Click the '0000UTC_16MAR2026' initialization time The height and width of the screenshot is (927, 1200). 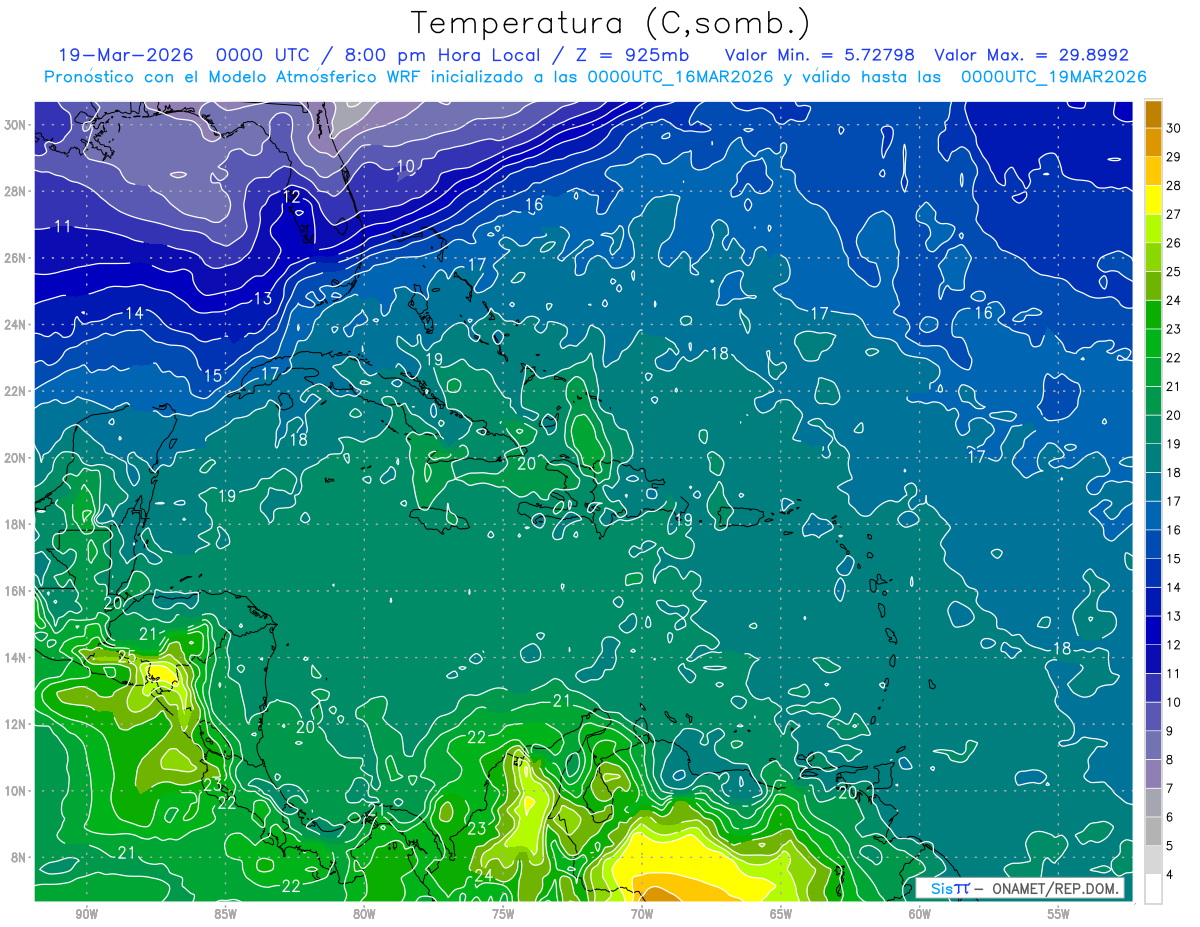(x=680, y=77)
